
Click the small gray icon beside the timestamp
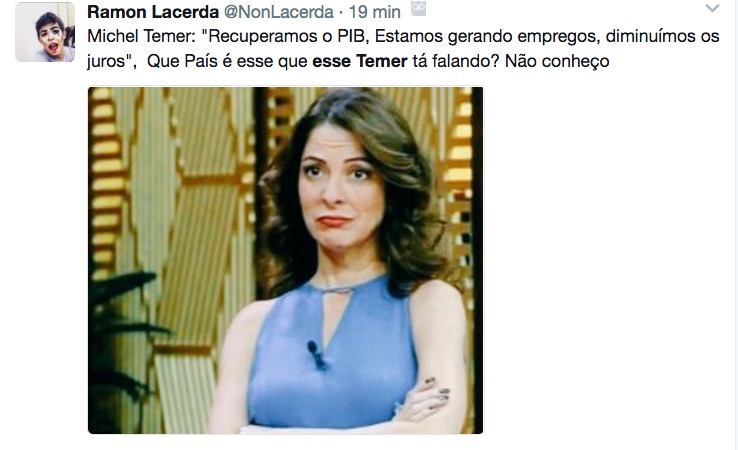(x=418, y=9)
